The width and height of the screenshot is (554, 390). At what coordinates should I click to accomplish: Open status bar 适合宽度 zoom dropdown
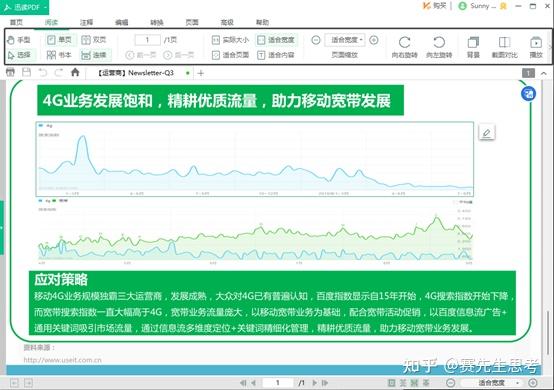click(492, 383)
